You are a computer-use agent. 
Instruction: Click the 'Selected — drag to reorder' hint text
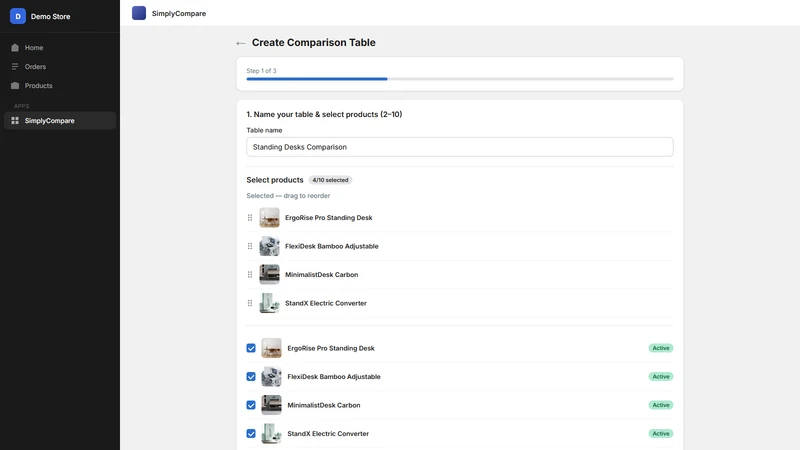point(288,196)
